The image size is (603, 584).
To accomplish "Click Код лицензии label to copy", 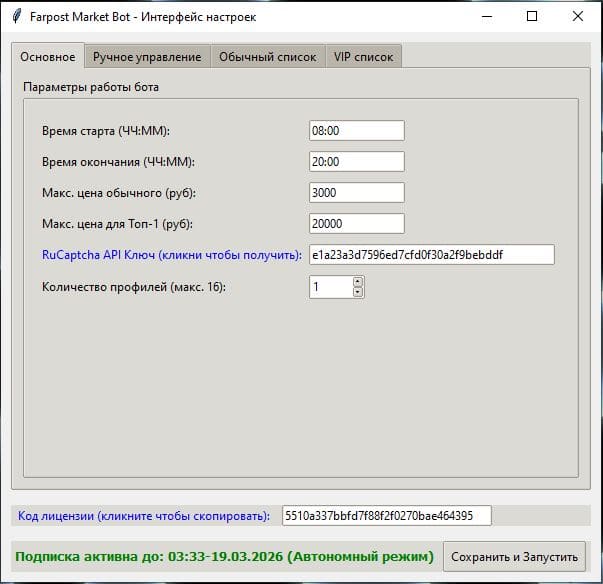I will point(144,516).
